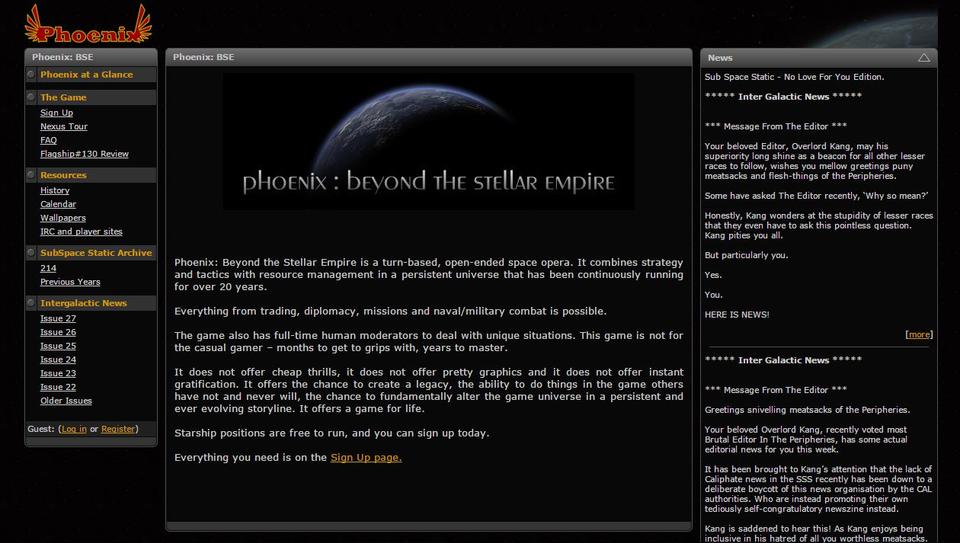The width and height of the screenshot is (960, 543).
Task: Click the bullet icon next to SubSpace Static Archive
Action: 32,253
